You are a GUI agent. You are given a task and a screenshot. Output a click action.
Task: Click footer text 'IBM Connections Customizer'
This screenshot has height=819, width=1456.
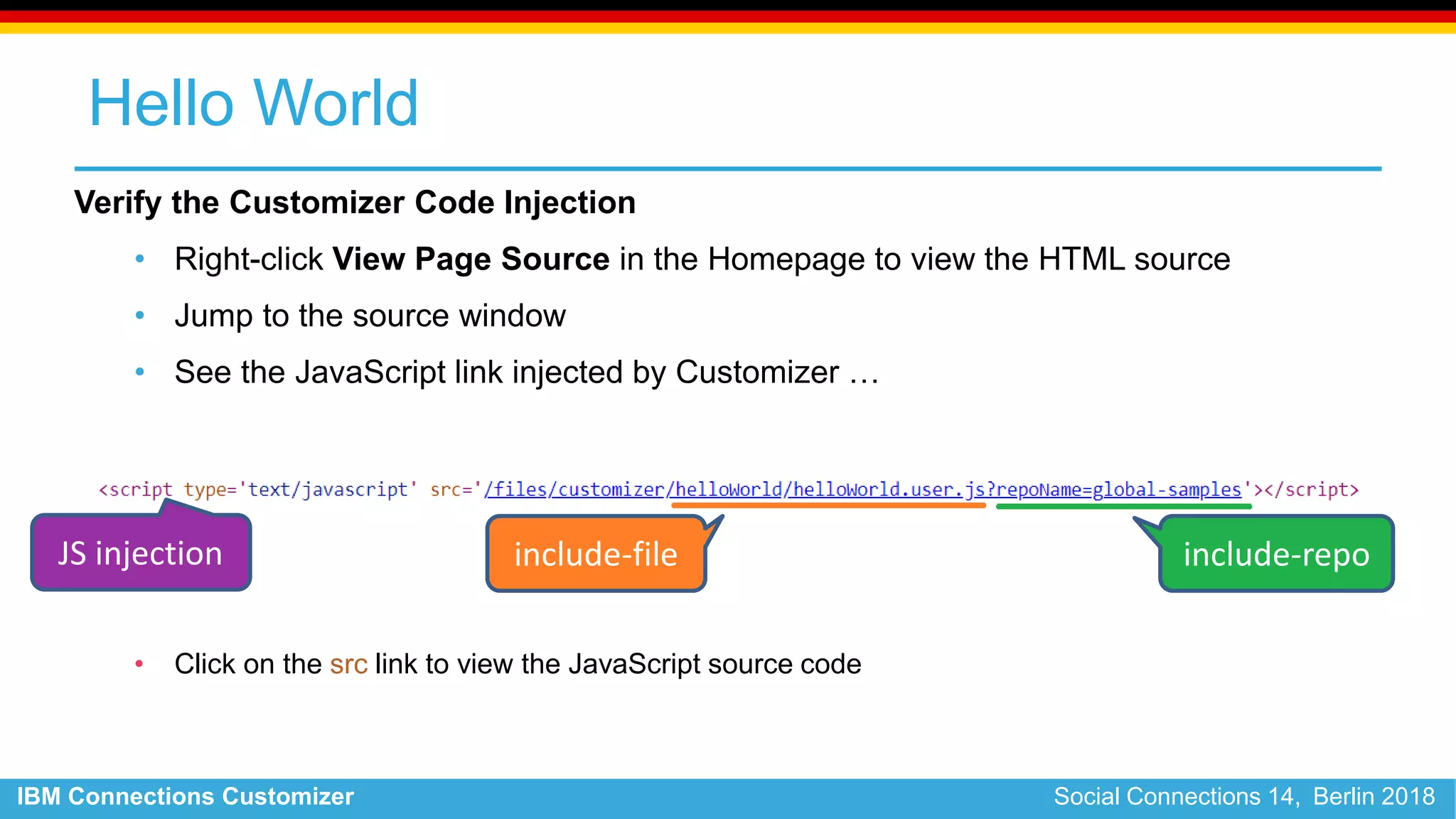[186, 796]
